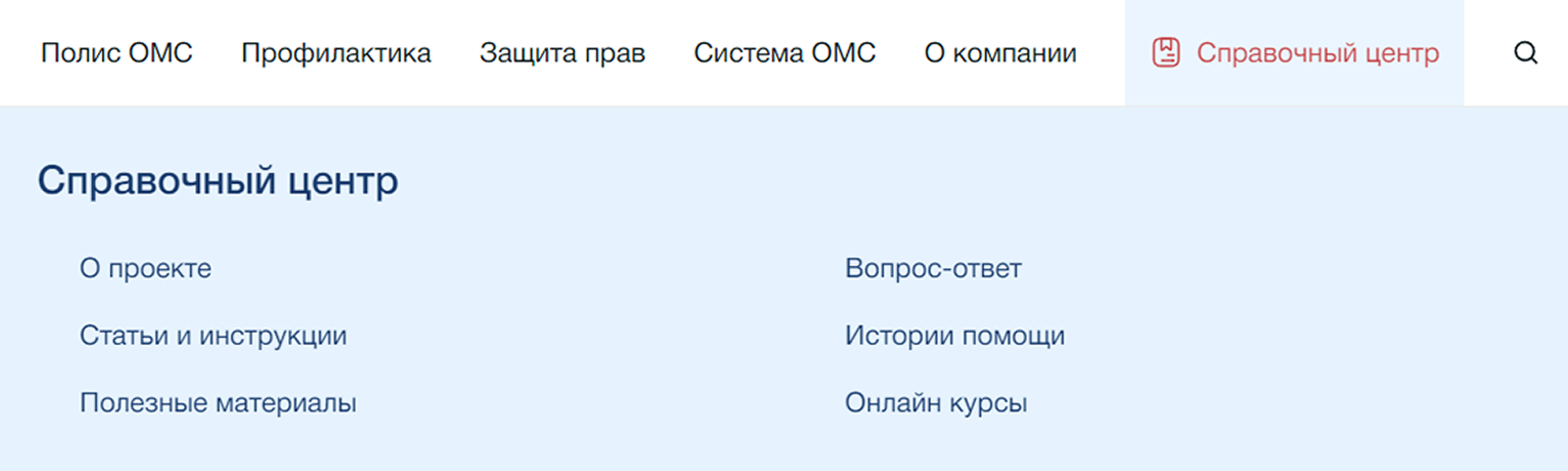Open the Система ОМС menu
Image resolution: width=1568 pixels, height=471 pixels.
tap(785, 53)
